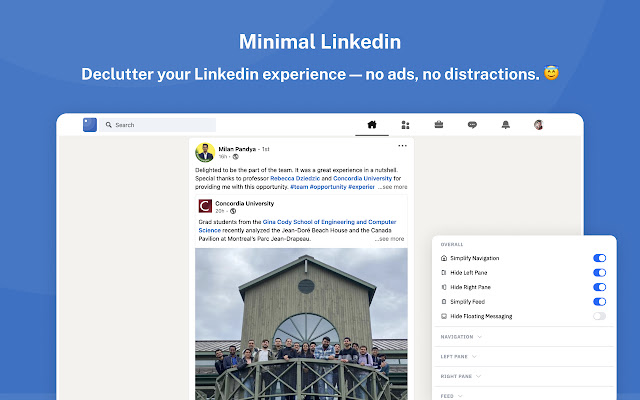
Task: Toggle the Simplify Feed switch
Action: pyautogui.click(x=600, y=302)
